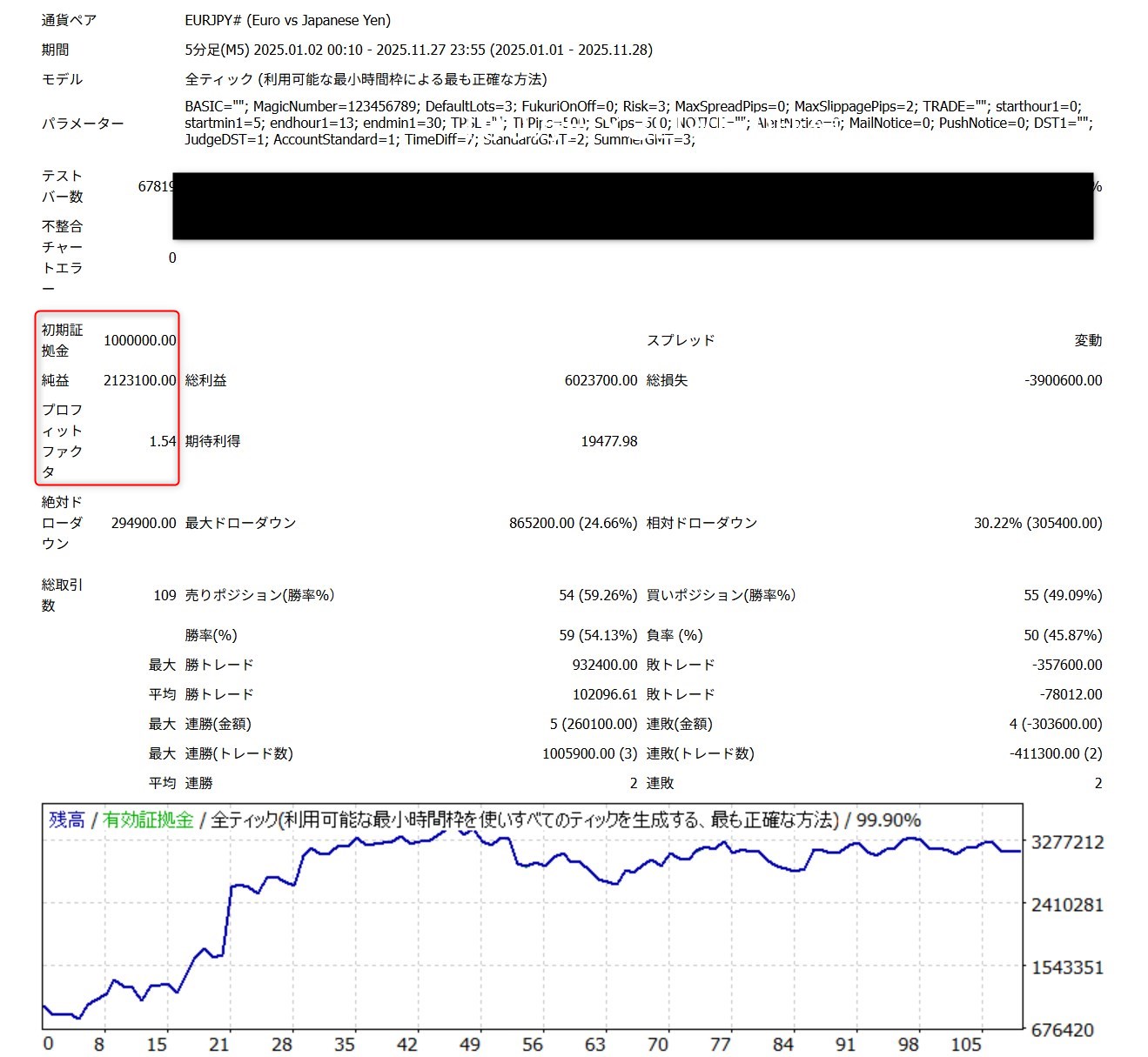
Task: Select the 全ティック model description at top
Action: coord(366,79)
